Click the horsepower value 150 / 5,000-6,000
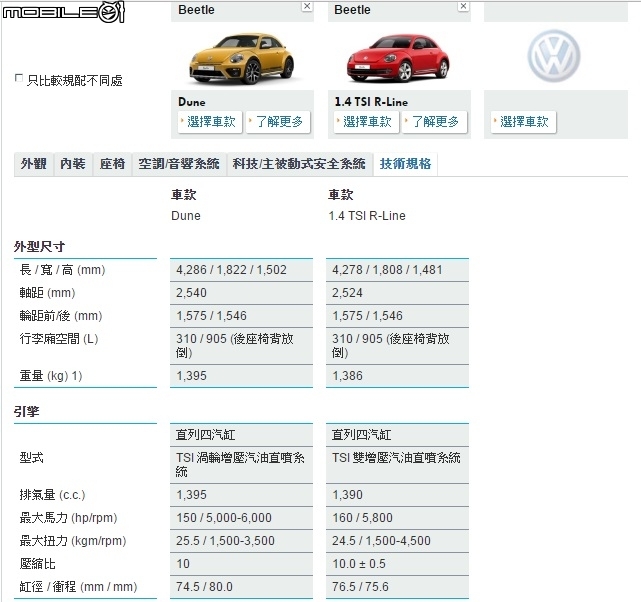 tap(224, 518)
